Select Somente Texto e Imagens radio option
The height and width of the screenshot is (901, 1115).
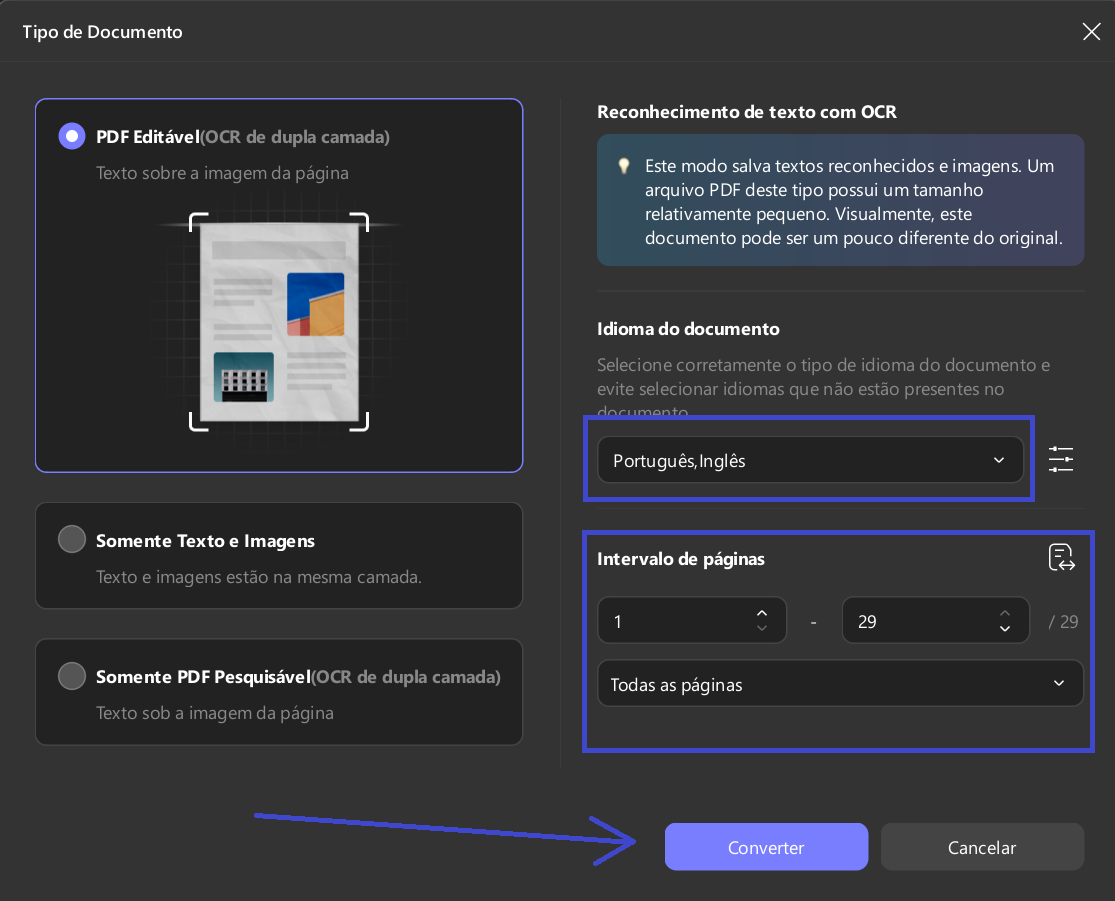(72, 539)
